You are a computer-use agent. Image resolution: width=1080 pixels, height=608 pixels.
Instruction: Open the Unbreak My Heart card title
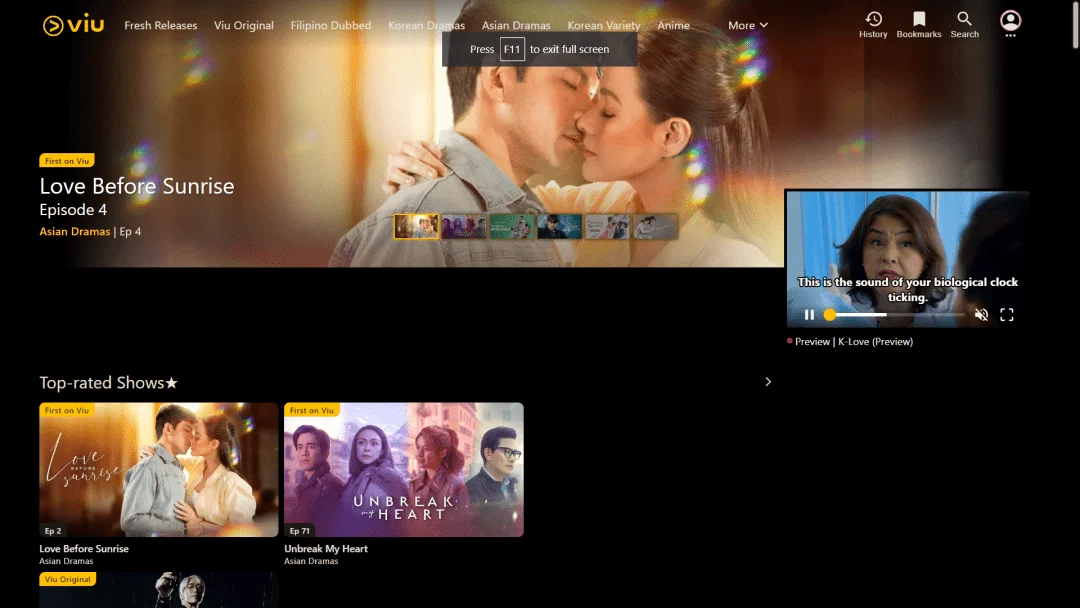326,549
